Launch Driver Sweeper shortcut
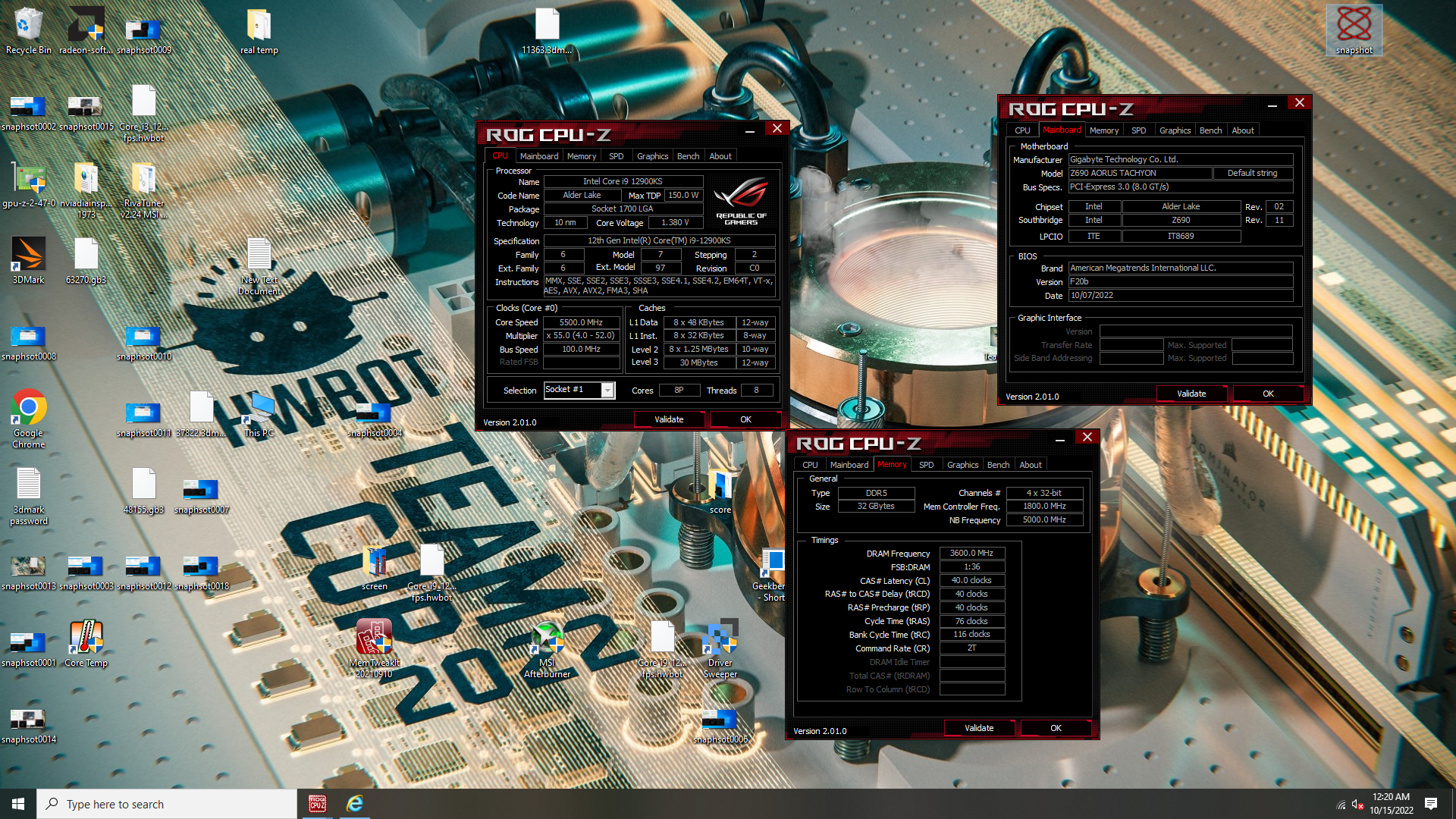 point(720,648)
